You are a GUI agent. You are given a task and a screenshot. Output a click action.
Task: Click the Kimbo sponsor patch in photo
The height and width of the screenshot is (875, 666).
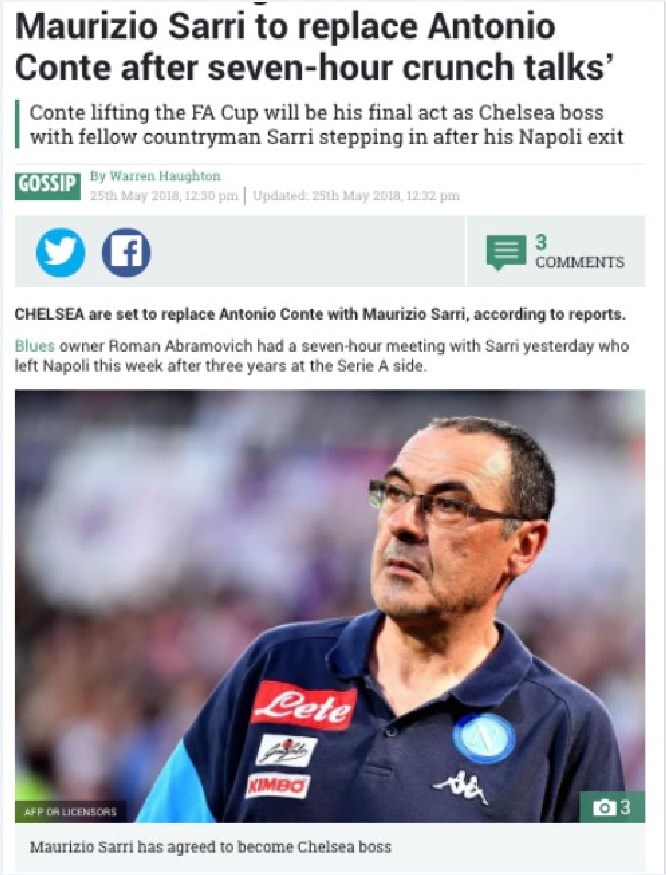click(x=277, y=785)
